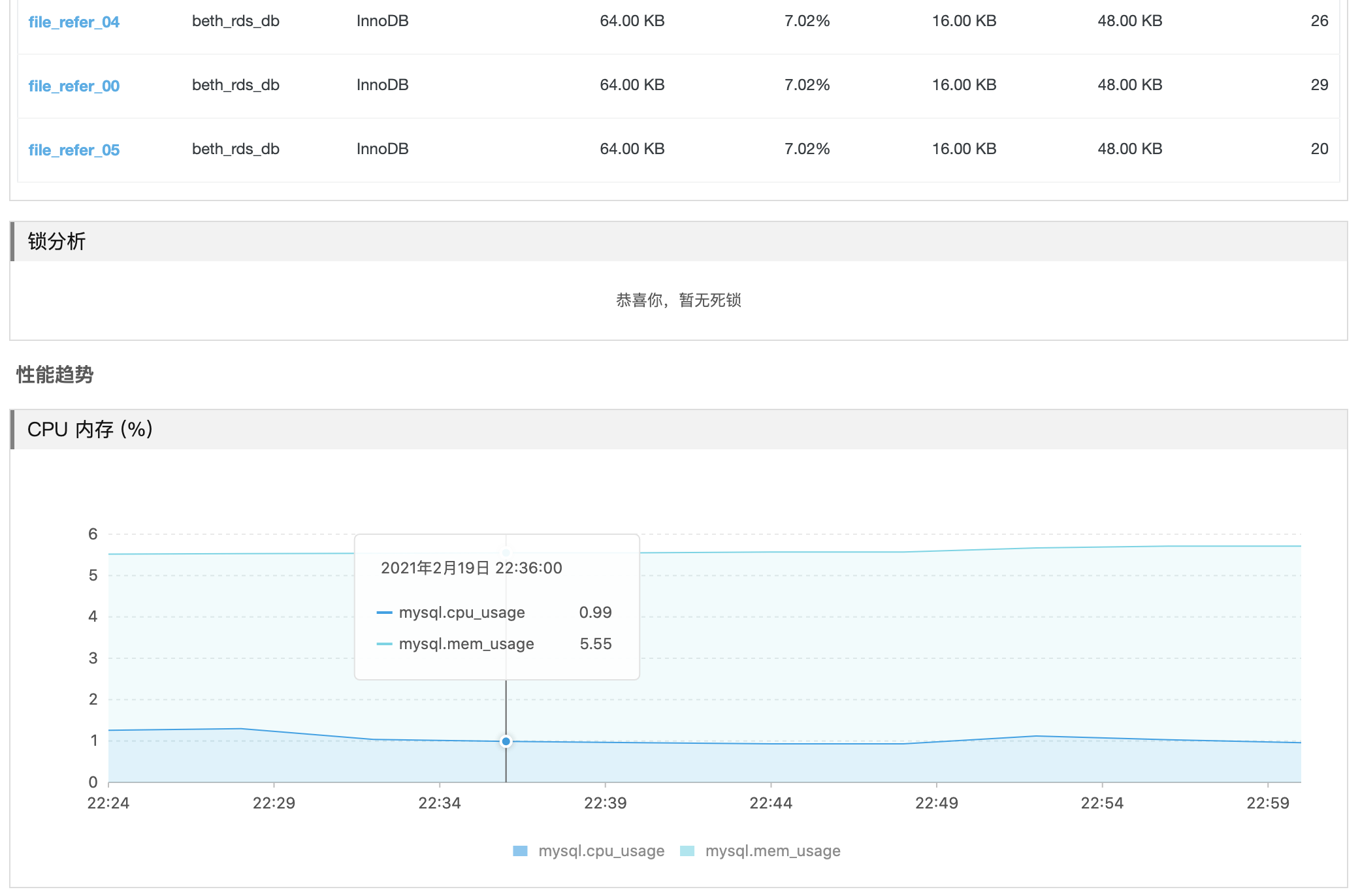Viewport: 1360px width, 896px height.
Task: Click the 22:59 x-axis time label
Action: [1267, 803]
